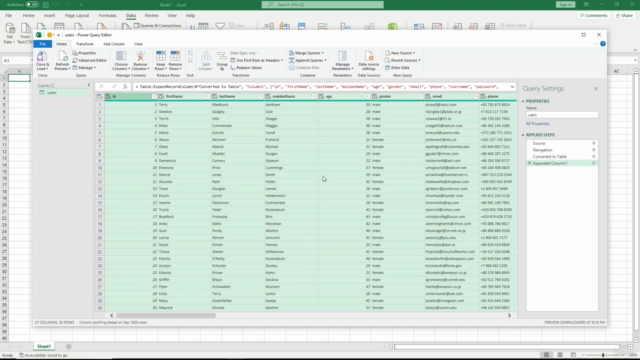The width and height of the screenshot is (640, 360).
Task: Open the id column filter dropdown
Action: tap(154, 96)
